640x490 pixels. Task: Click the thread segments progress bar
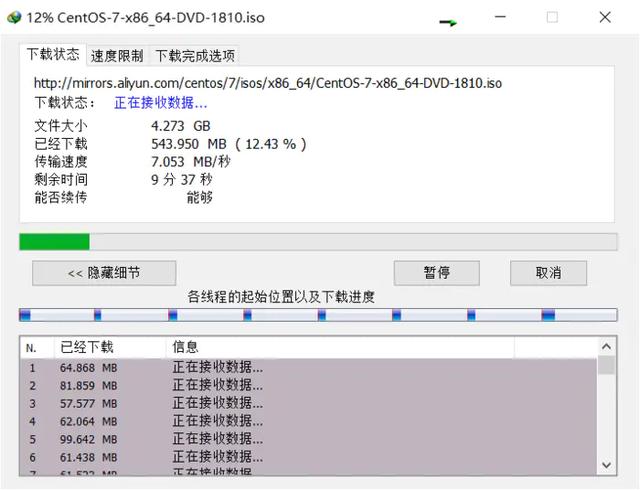[318, 315]
